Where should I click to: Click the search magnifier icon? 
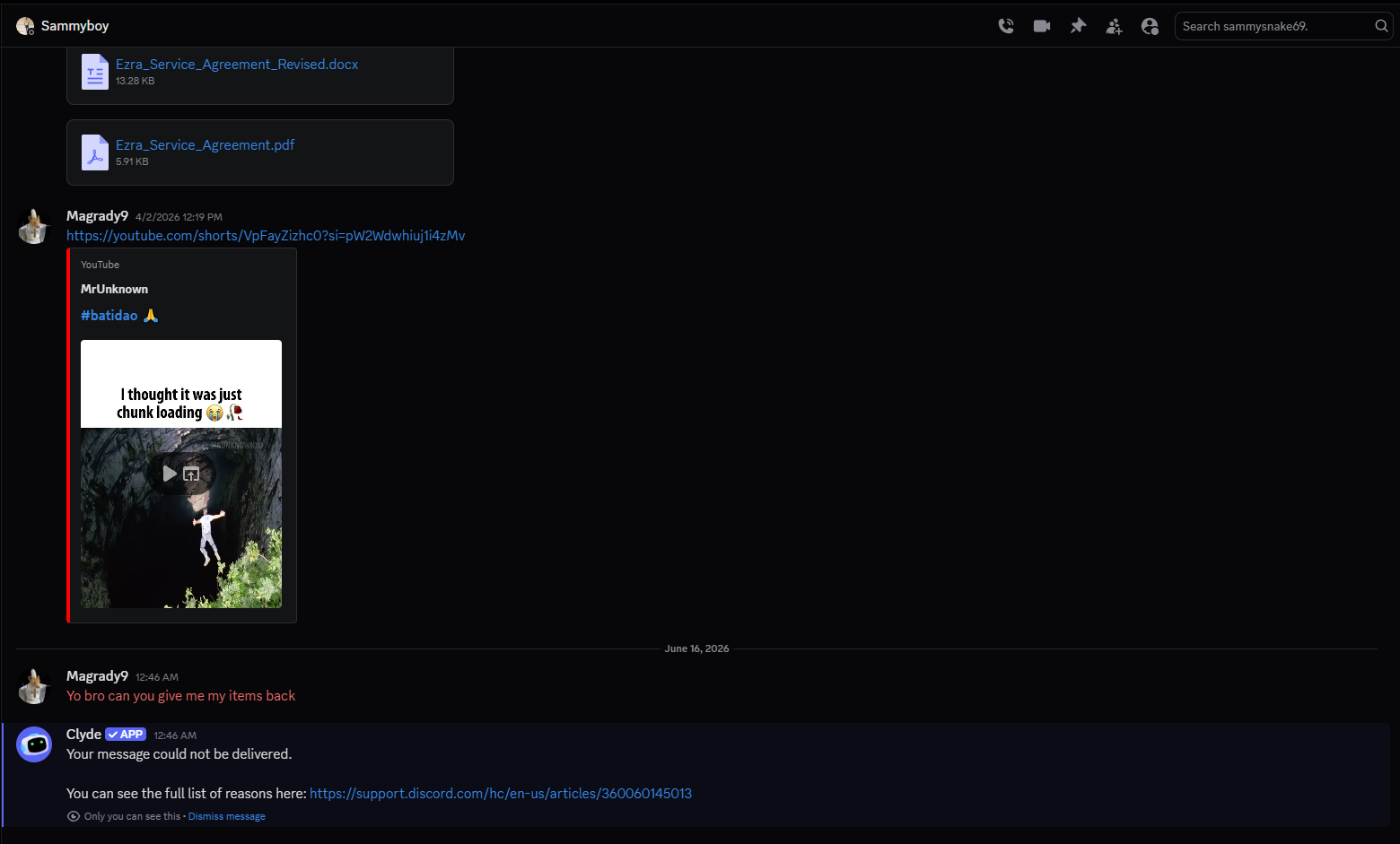1381,26
